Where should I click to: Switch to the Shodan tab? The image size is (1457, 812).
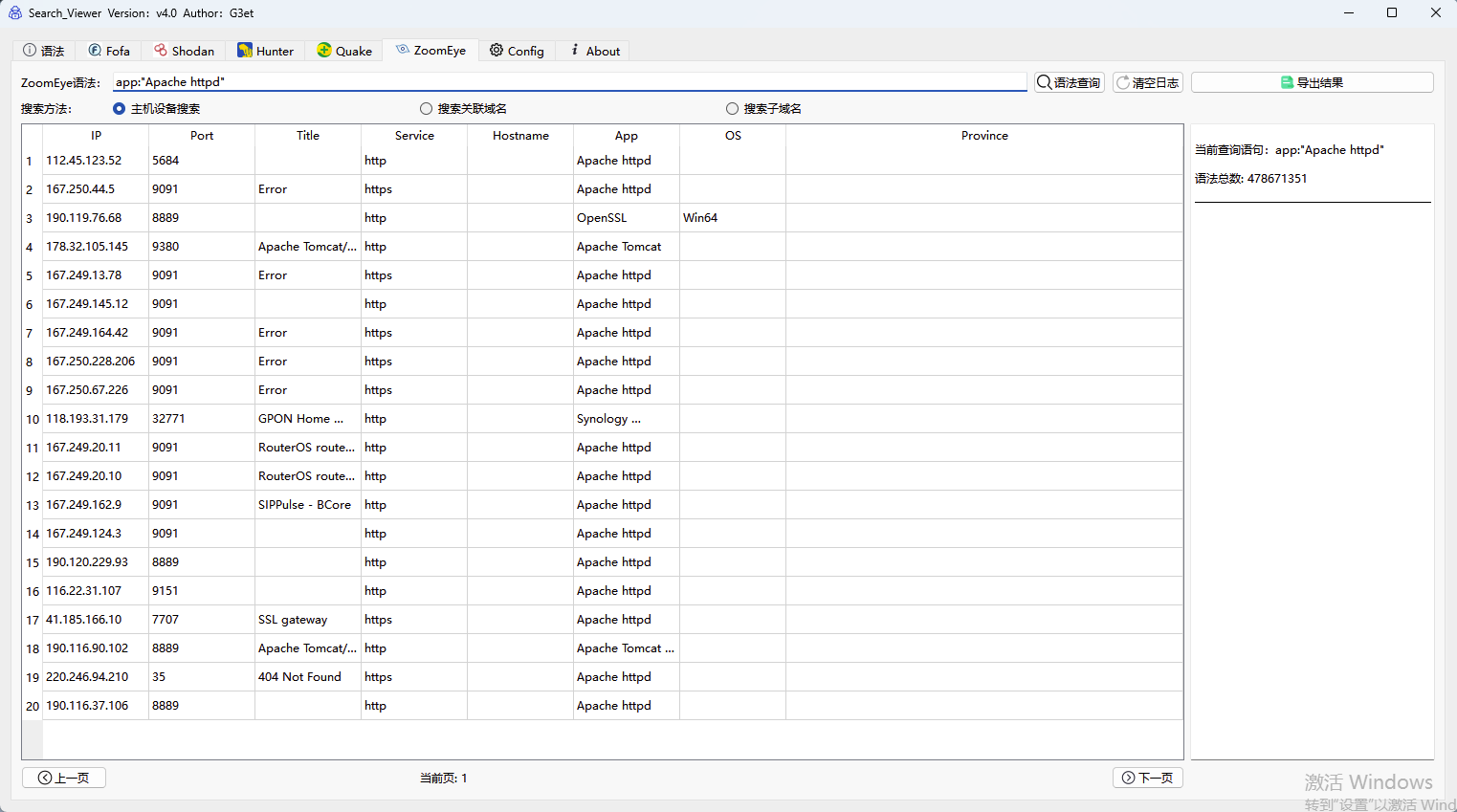point(185,51)
